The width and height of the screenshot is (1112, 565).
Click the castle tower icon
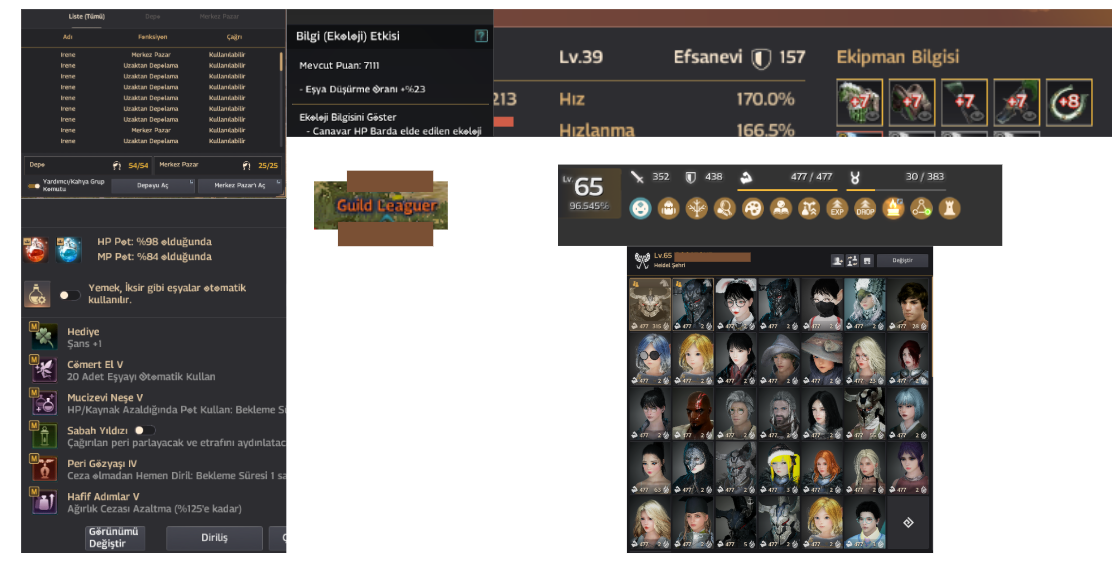point(950,208)
